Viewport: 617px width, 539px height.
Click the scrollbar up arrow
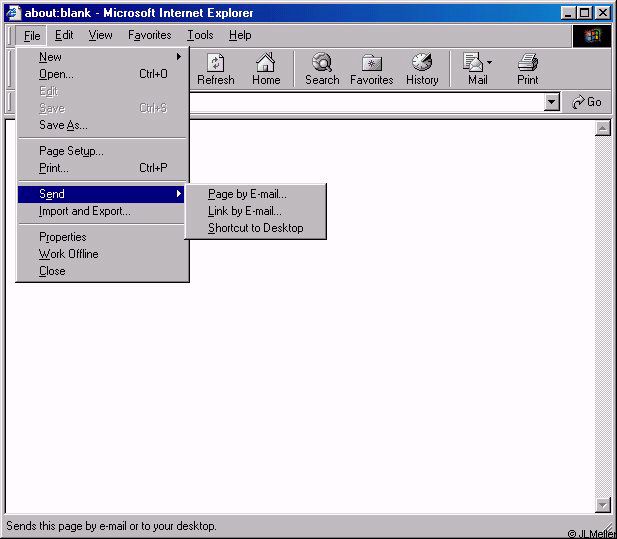click(602, 128)
